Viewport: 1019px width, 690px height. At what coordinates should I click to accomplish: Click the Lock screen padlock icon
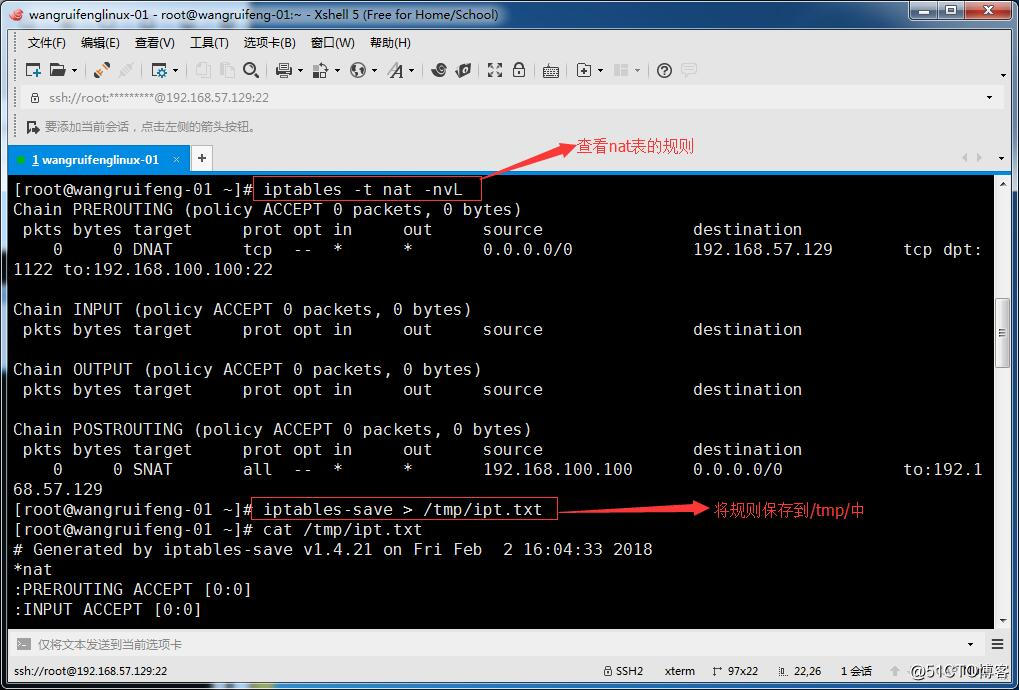(x=519, y=70)
